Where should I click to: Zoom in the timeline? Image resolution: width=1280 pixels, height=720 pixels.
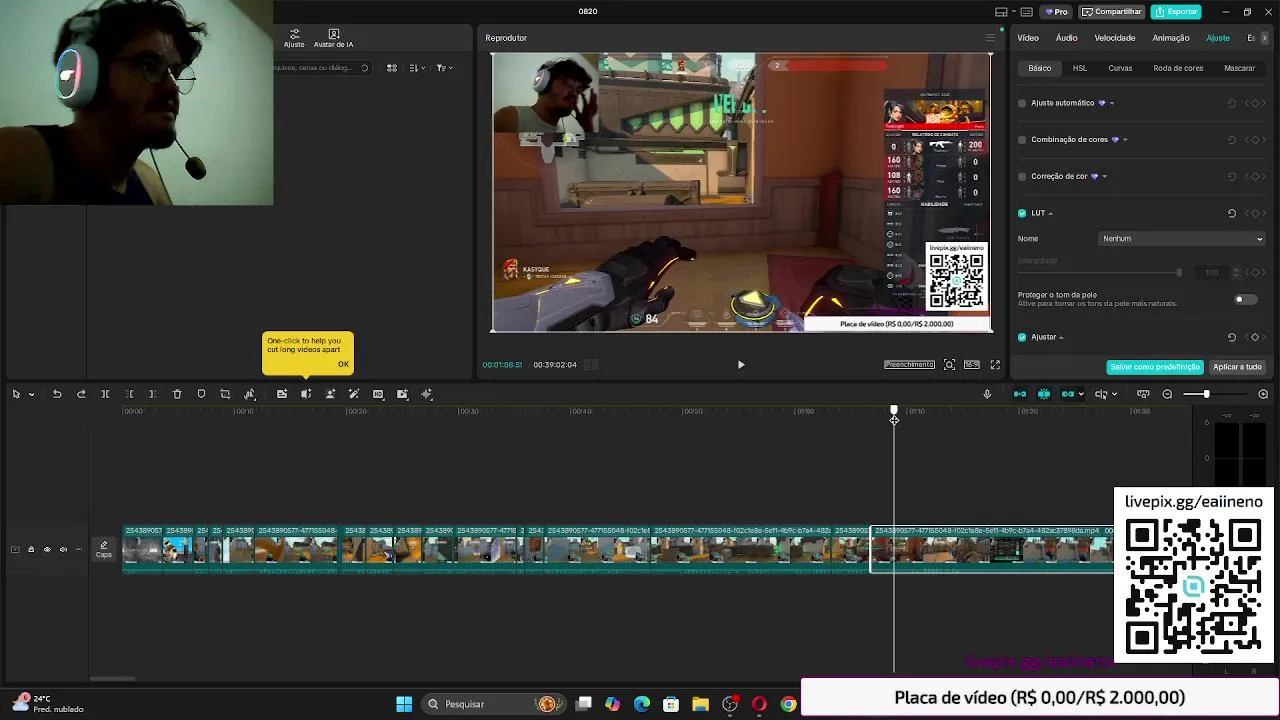[x=1263, y=394]
